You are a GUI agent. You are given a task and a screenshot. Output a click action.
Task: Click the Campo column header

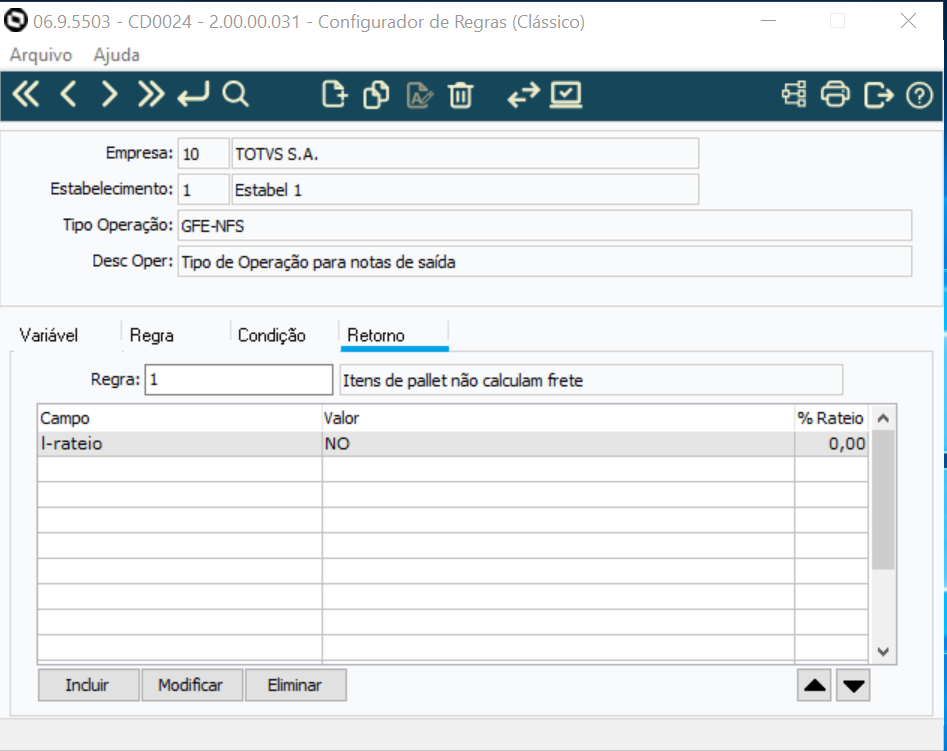pos(179,418)
